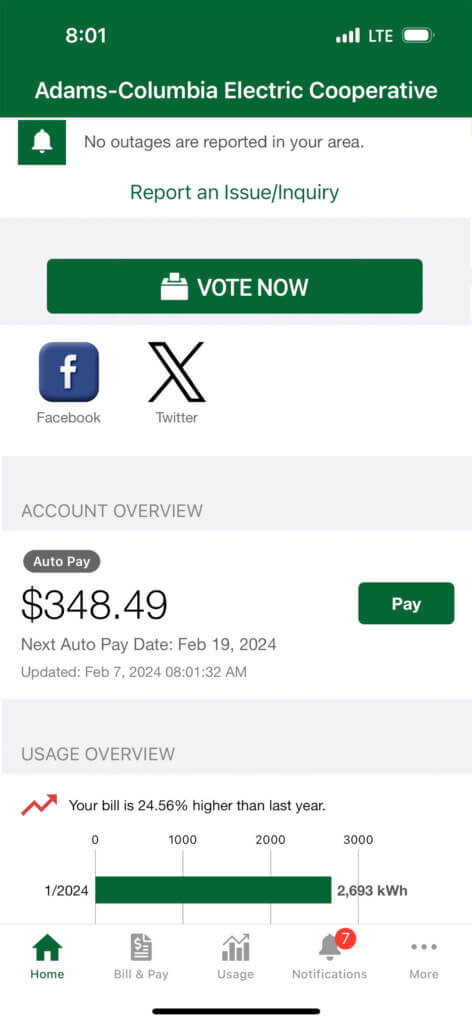Open Notifications with 7 badge
Viewport: 472px width, 1024px height.
[330, 955]
